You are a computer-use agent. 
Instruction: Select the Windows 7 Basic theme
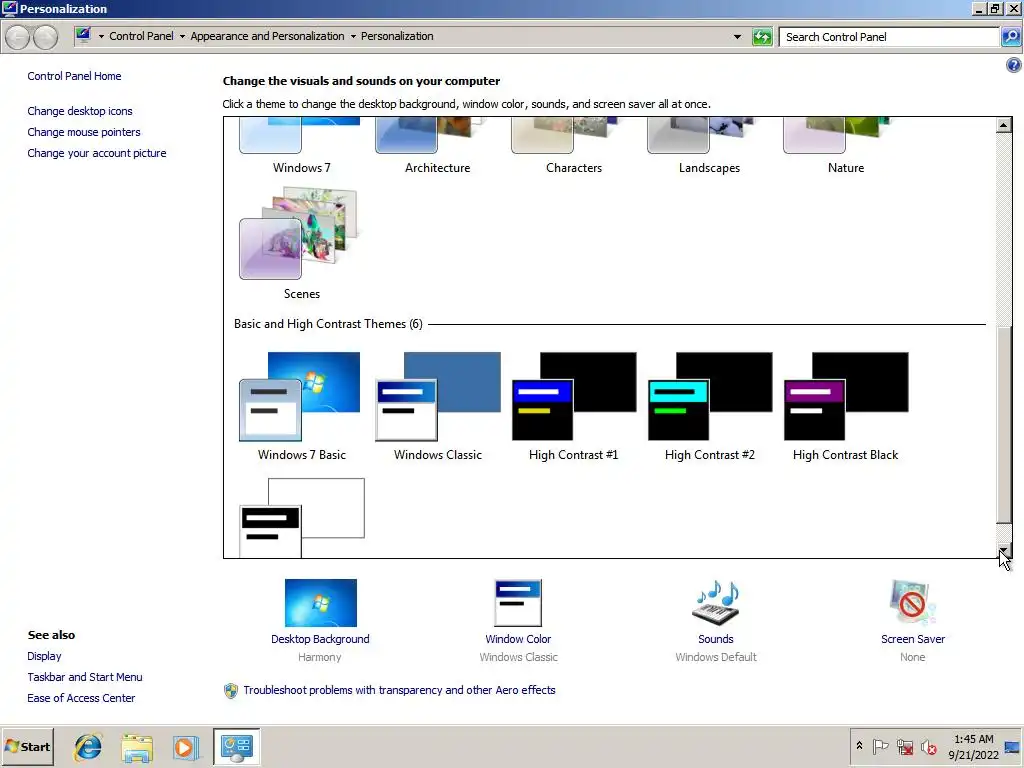point(301,407)
